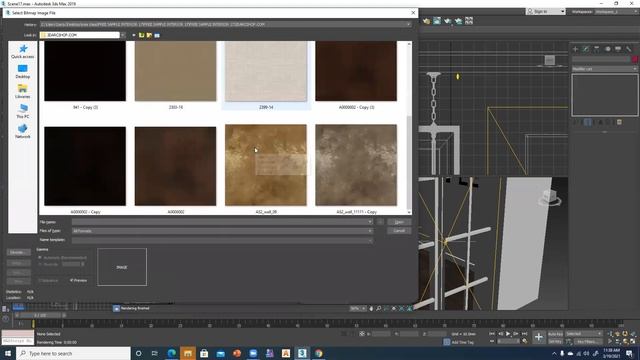Viewport: 640px width, 360px height.
Task: Open Network in dialog sidebar
Action: pos(22,131)
